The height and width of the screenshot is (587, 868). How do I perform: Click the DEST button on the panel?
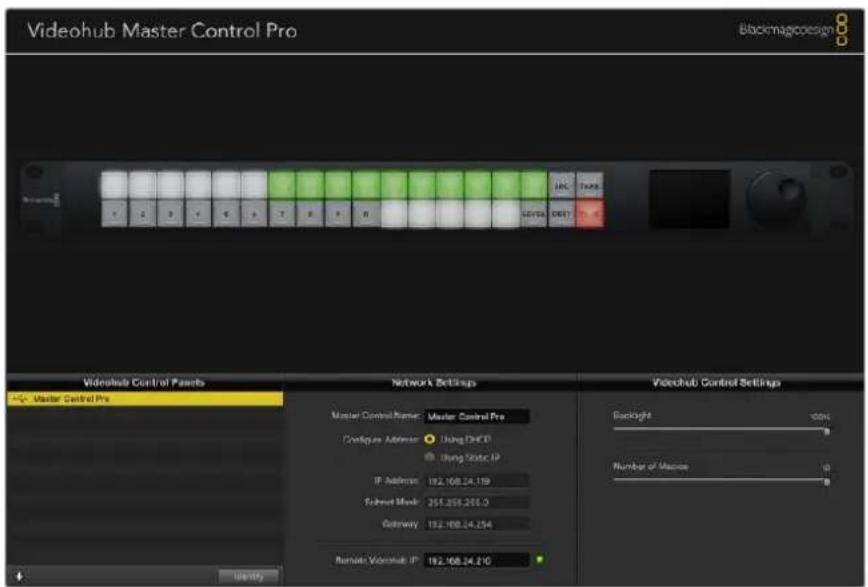(x=561, y=214)
